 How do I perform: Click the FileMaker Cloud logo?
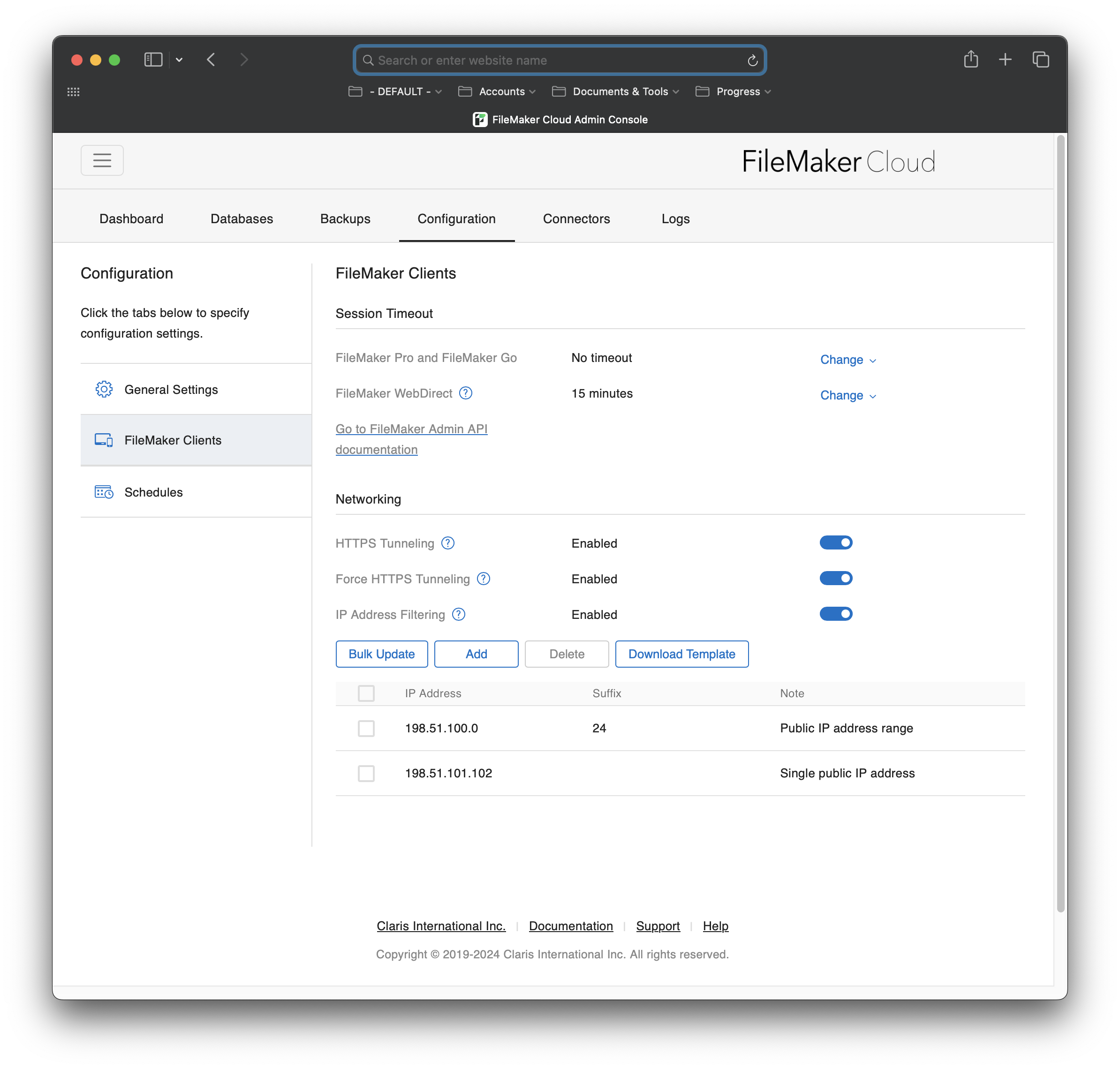point(839,161)
